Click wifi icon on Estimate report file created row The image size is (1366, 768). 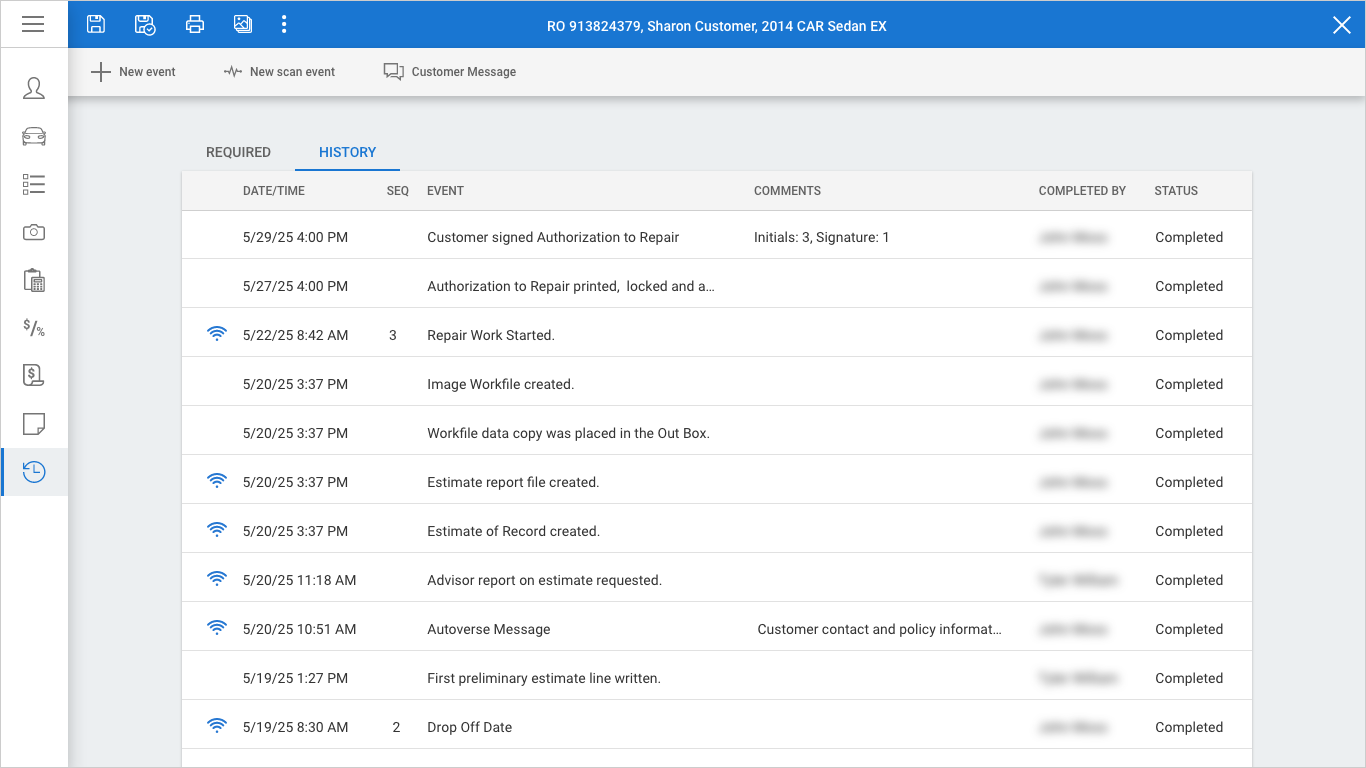[217, 481]
